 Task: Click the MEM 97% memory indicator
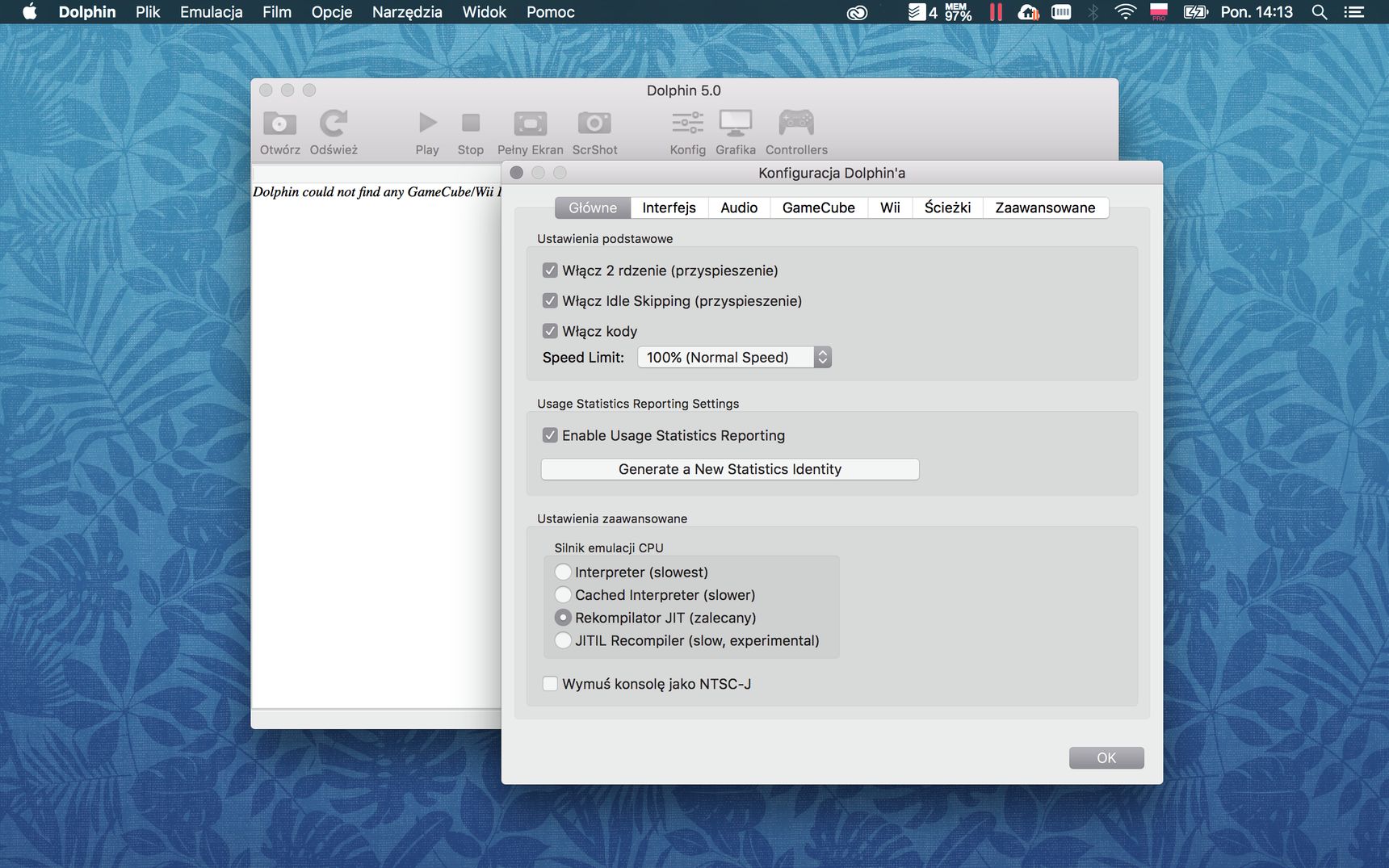pos(958,12)
